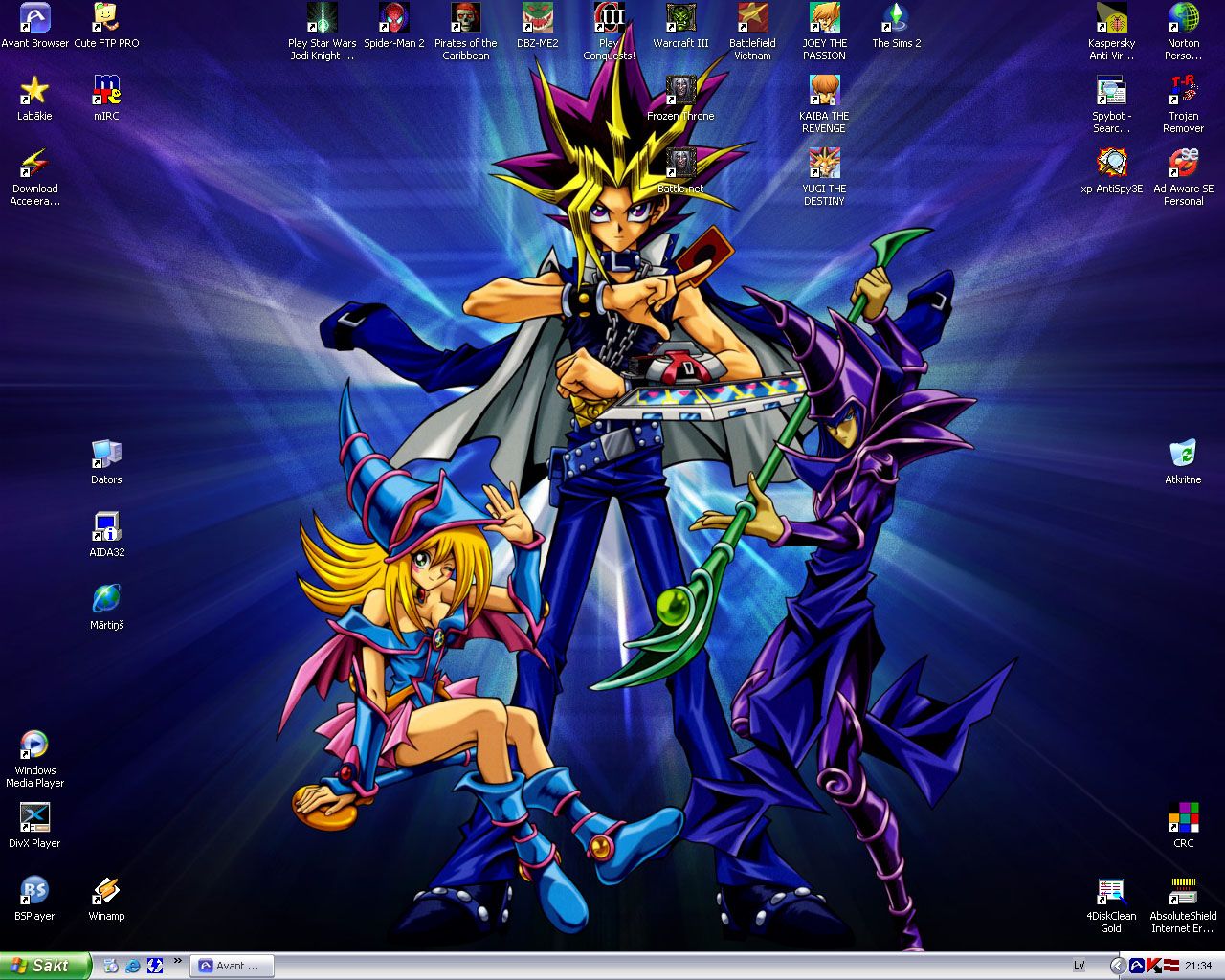Open the BSPlayer shortcut
Screen dimensions: 1225x980
pos(35,899)
